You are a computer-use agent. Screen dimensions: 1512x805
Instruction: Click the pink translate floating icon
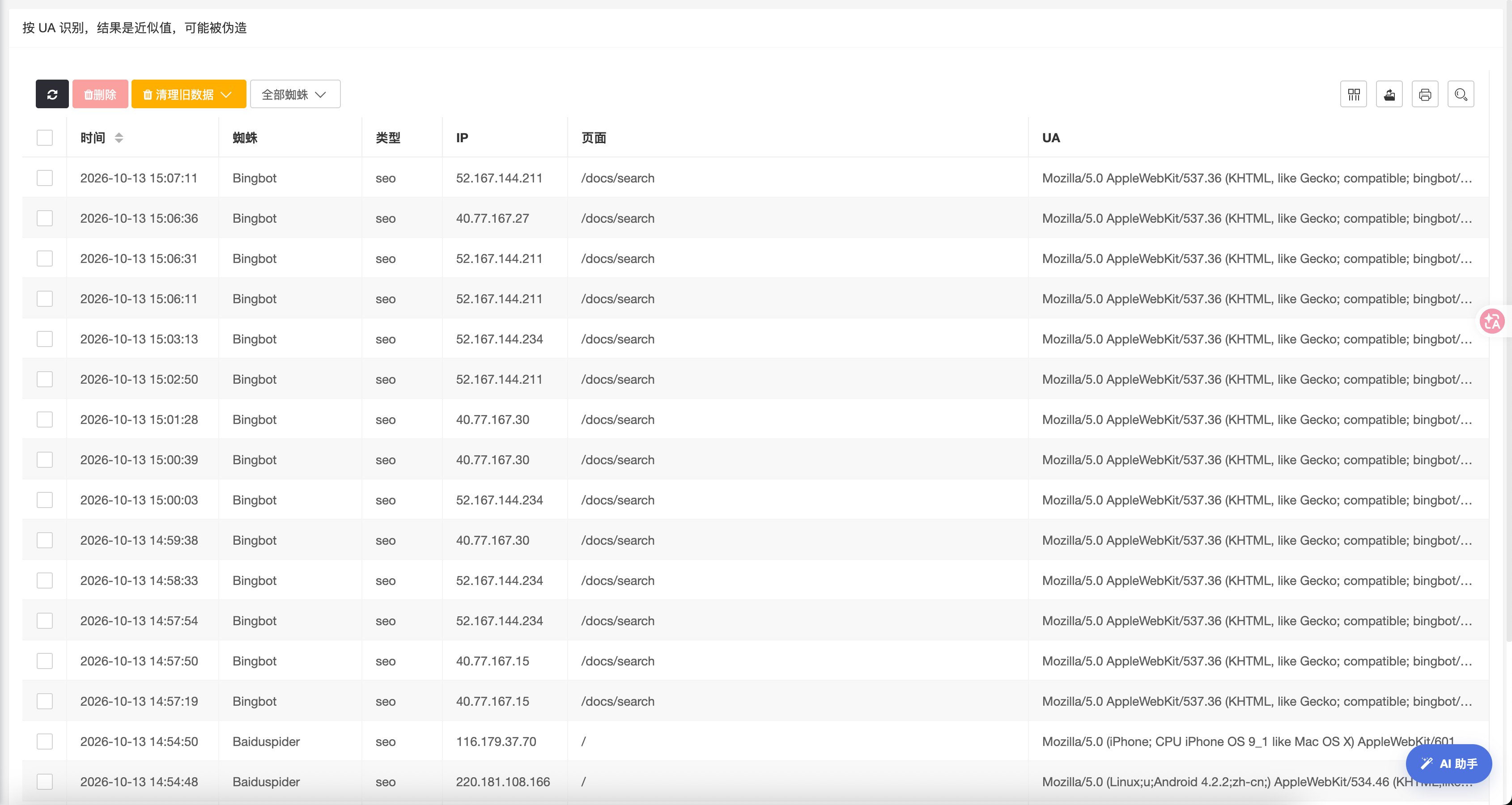1491,321
